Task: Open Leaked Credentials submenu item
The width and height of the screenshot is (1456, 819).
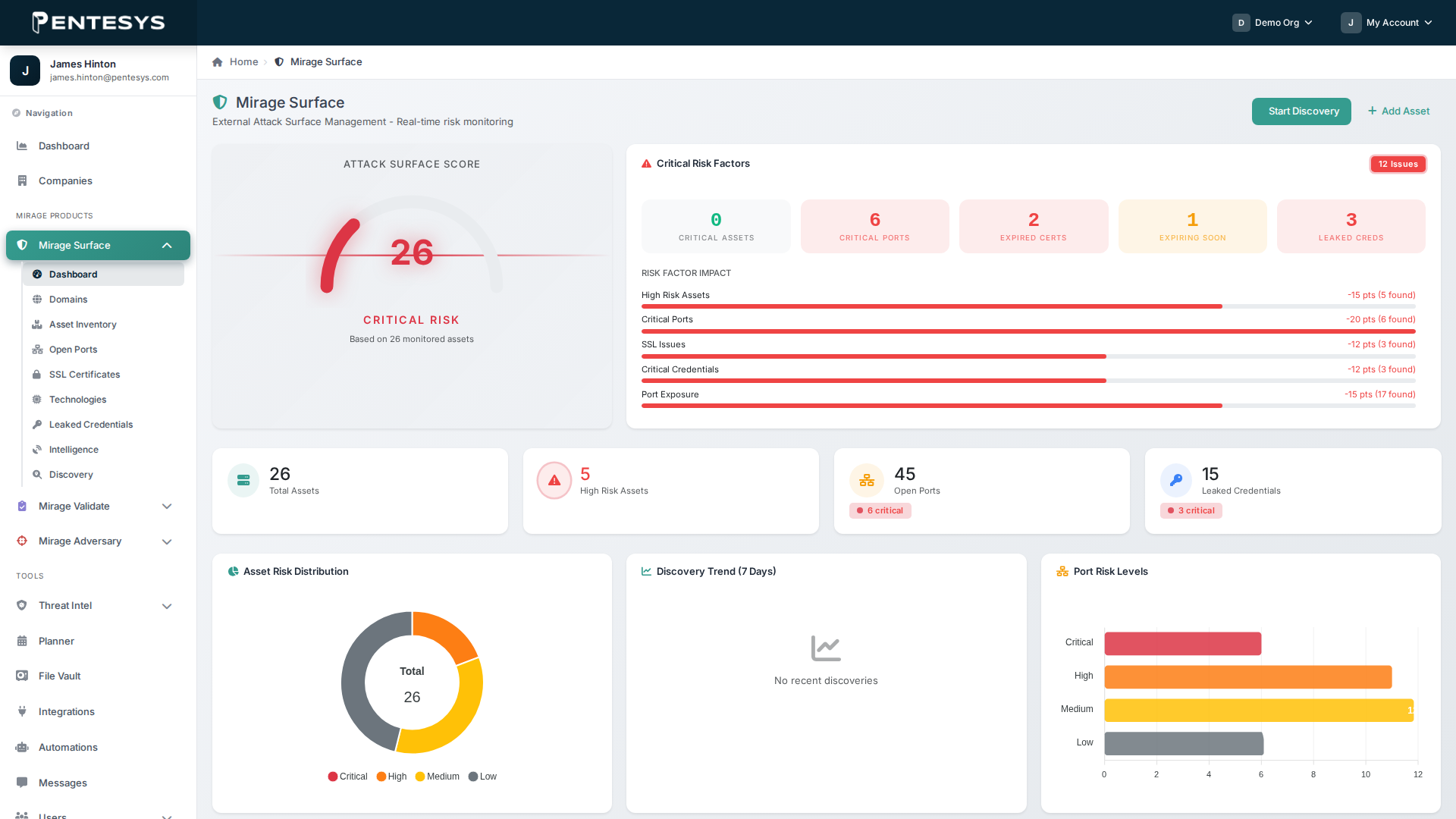Action: (103, 425)
